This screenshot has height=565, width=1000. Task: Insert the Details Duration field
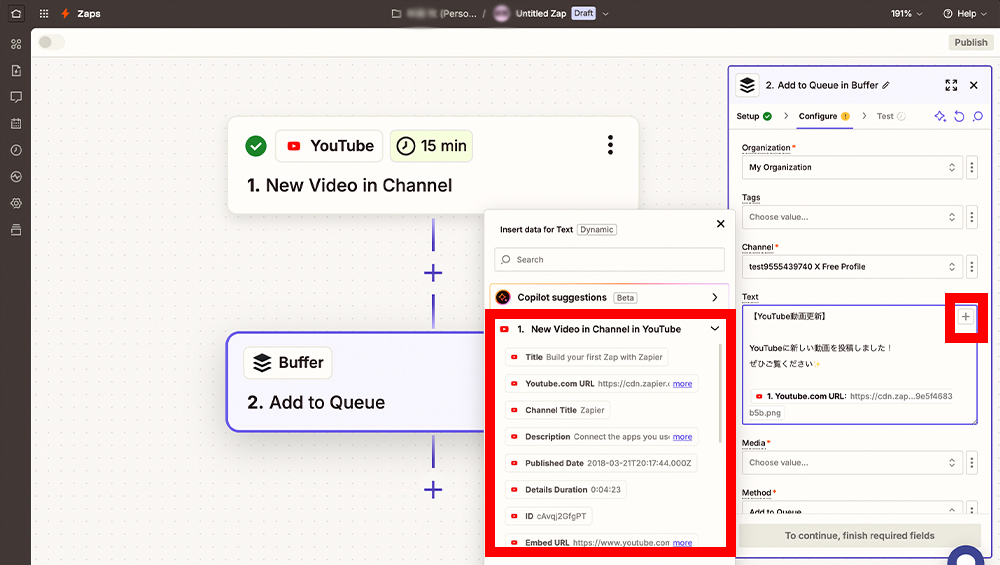click(566, 490)
